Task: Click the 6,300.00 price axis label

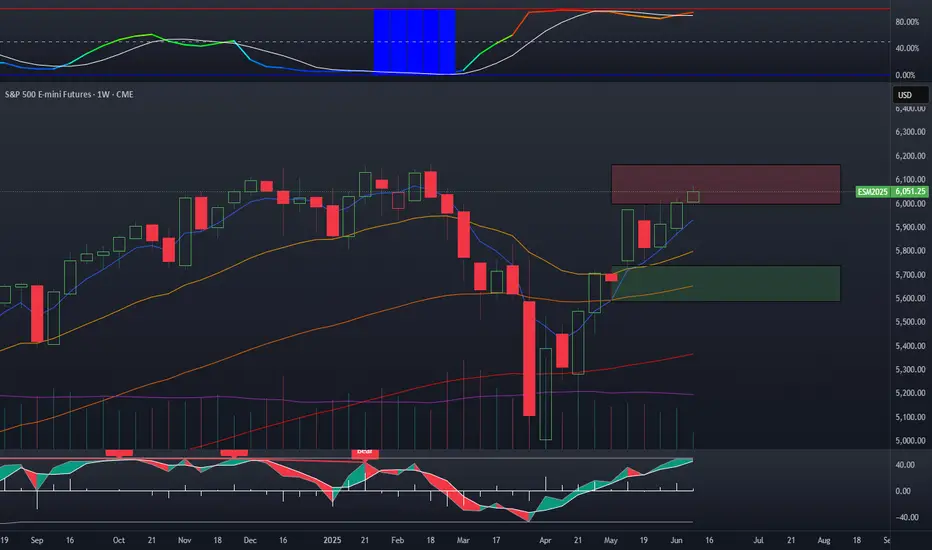Action: [911, 132]
